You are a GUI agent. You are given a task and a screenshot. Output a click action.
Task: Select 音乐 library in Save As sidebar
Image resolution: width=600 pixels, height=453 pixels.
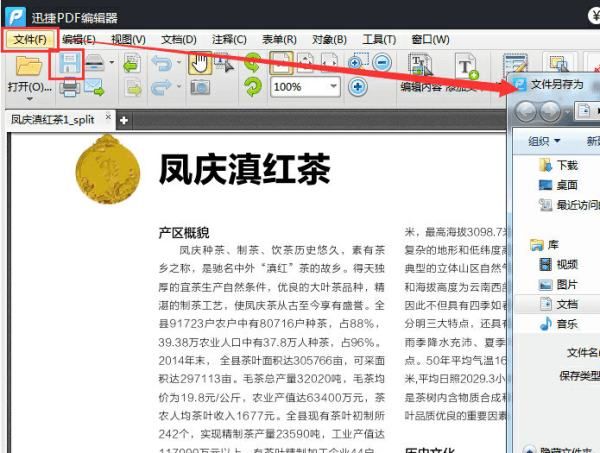click(x=558, y=324)
